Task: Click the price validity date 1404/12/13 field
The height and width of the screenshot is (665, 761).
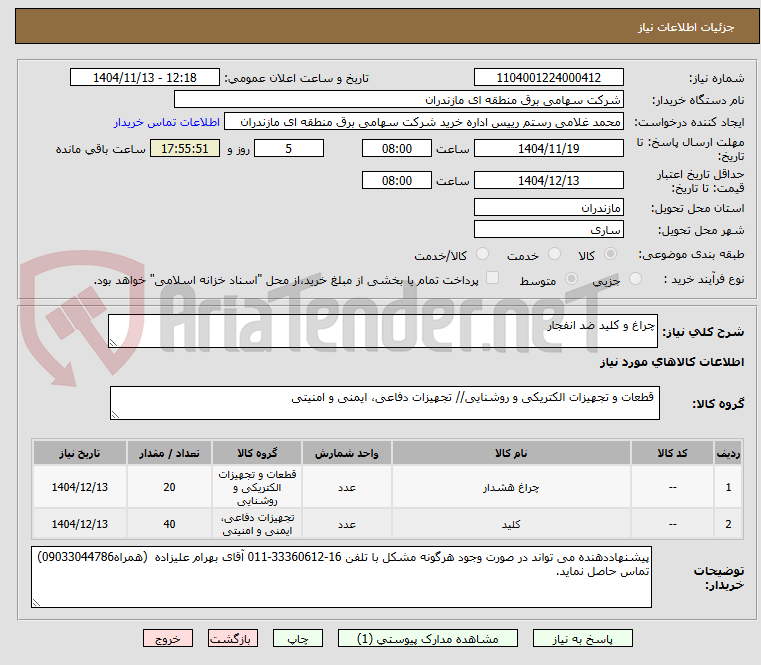Action: pos(548,180)
